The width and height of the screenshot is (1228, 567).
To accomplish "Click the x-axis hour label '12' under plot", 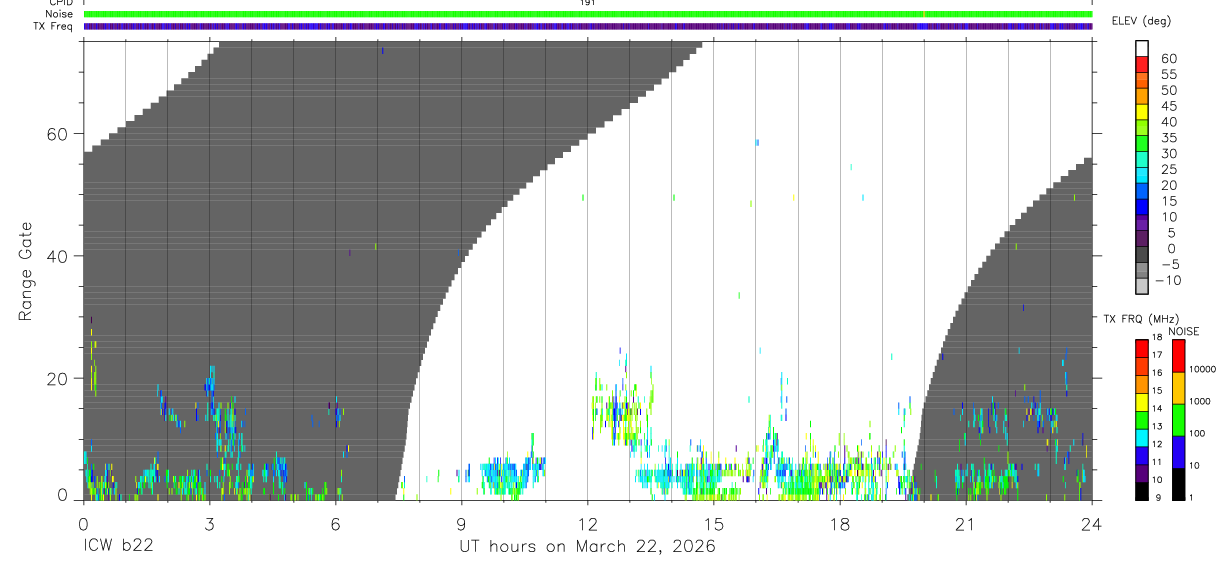I will (x=587, y=522).
